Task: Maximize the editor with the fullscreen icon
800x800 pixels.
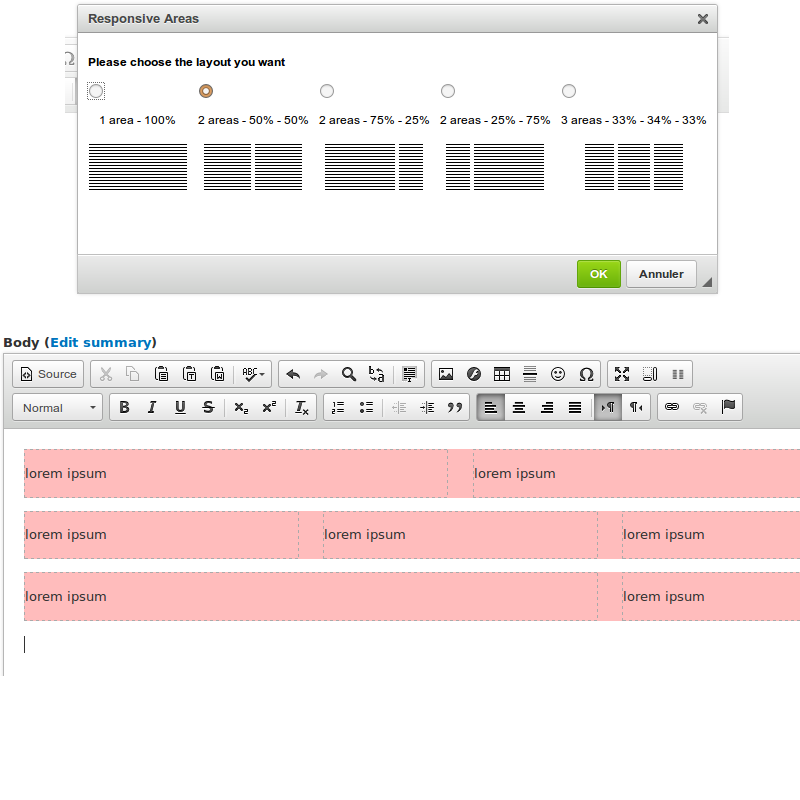Action: [622, 374]
